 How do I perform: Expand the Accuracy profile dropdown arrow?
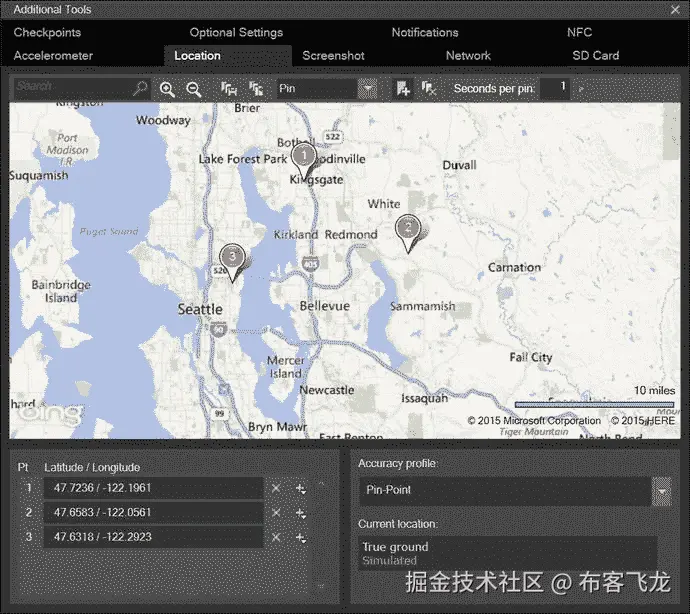pos(661,491)
